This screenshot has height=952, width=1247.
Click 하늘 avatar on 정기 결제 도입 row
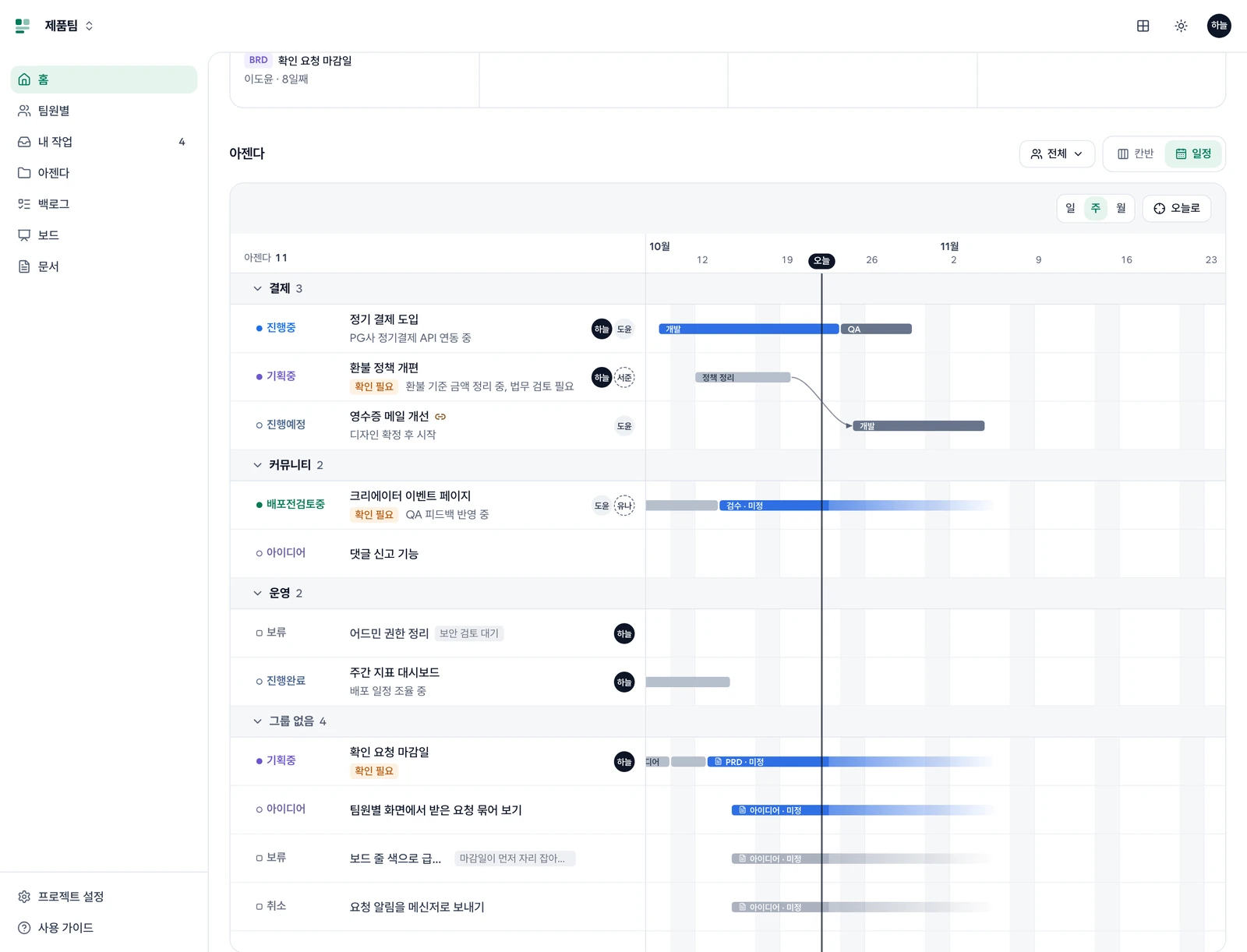coord(602,329)
